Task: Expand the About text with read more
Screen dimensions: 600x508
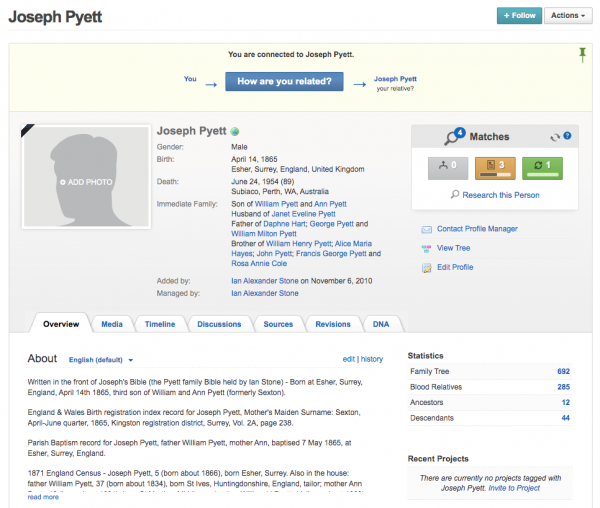Action: 43,497
